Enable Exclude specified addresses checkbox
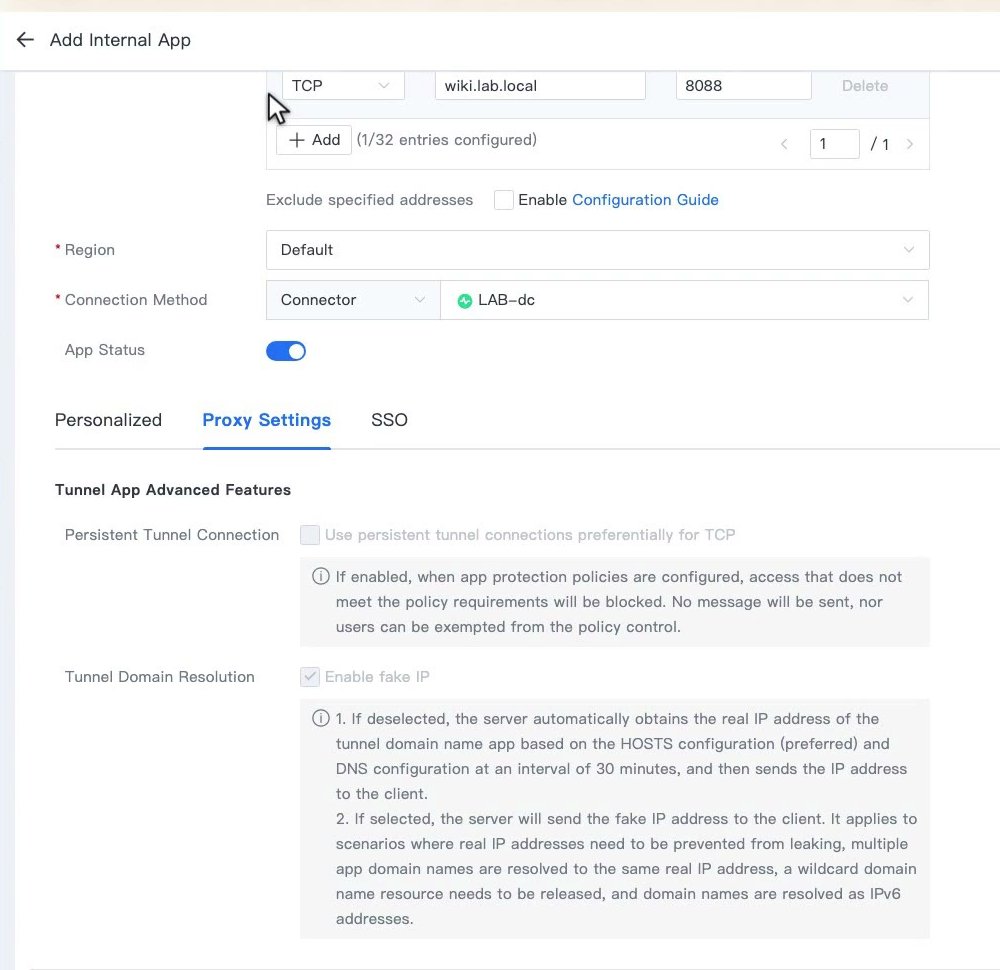 (503, 200)
